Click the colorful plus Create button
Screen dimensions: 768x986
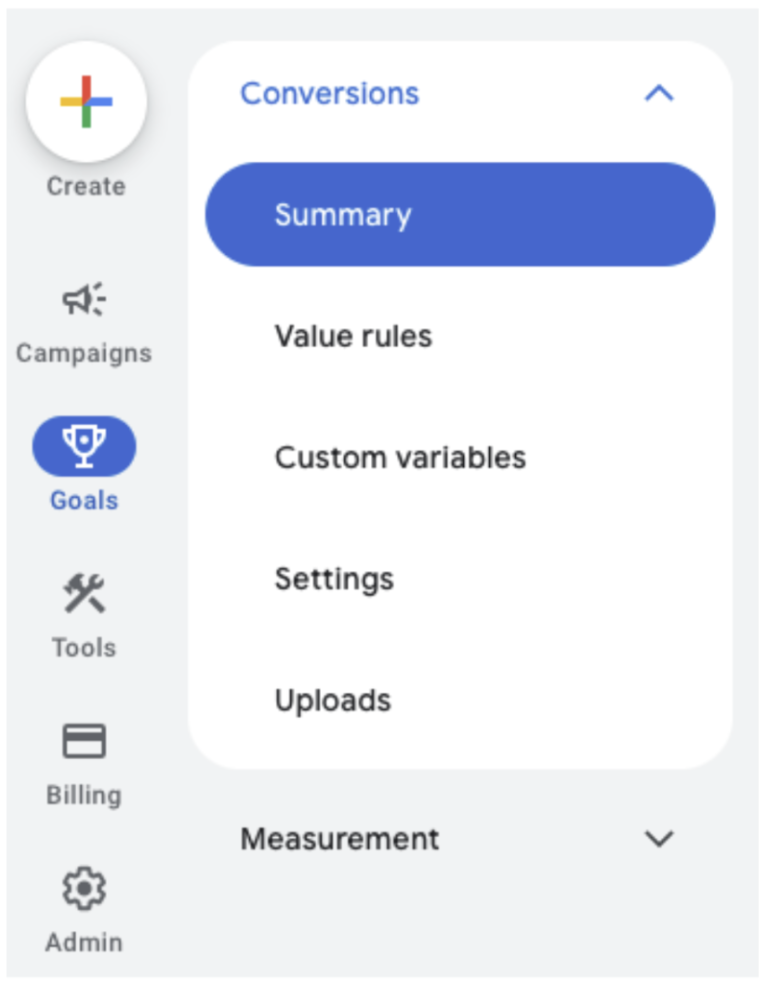86,101
